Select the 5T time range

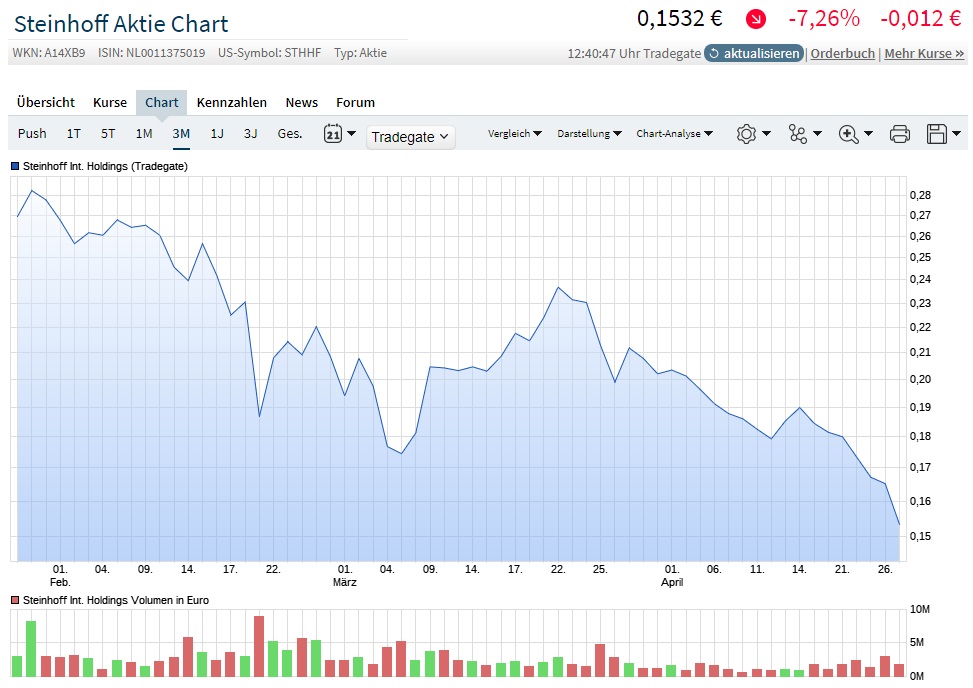108,133
